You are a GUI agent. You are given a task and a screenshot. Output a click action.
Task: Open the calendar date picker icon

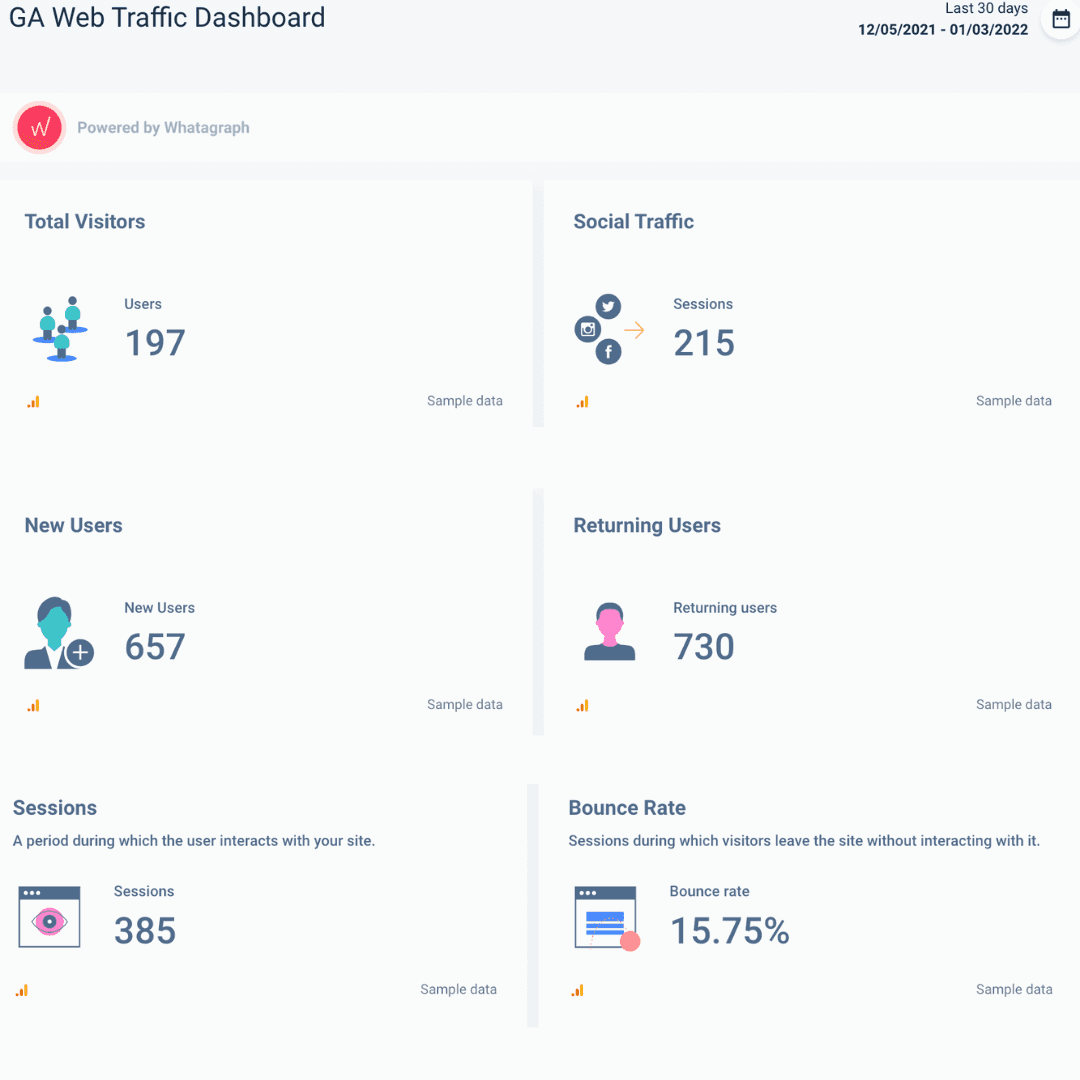point(1060,19)
